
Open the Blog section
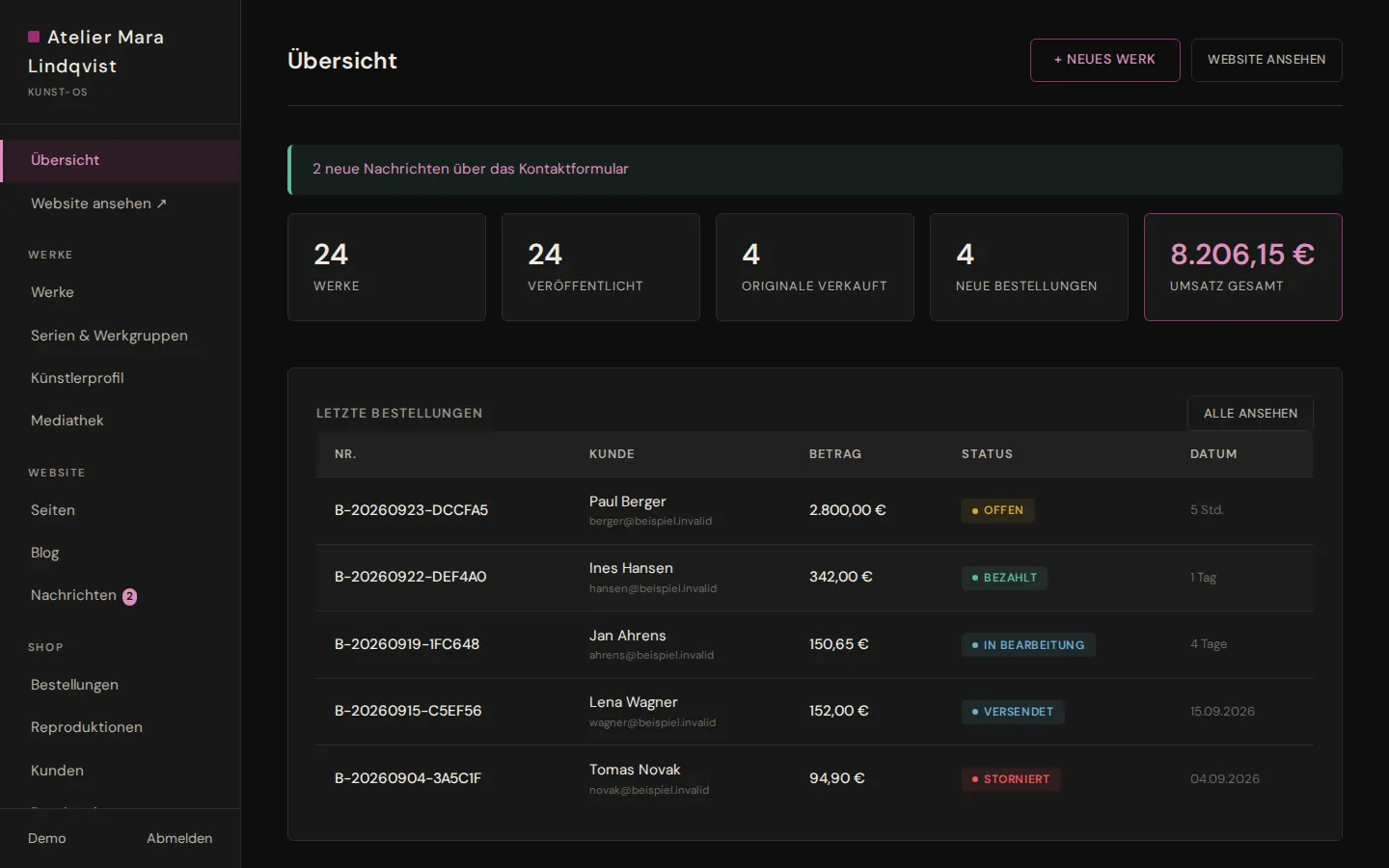pyautogui.click(x=120, y=553)
